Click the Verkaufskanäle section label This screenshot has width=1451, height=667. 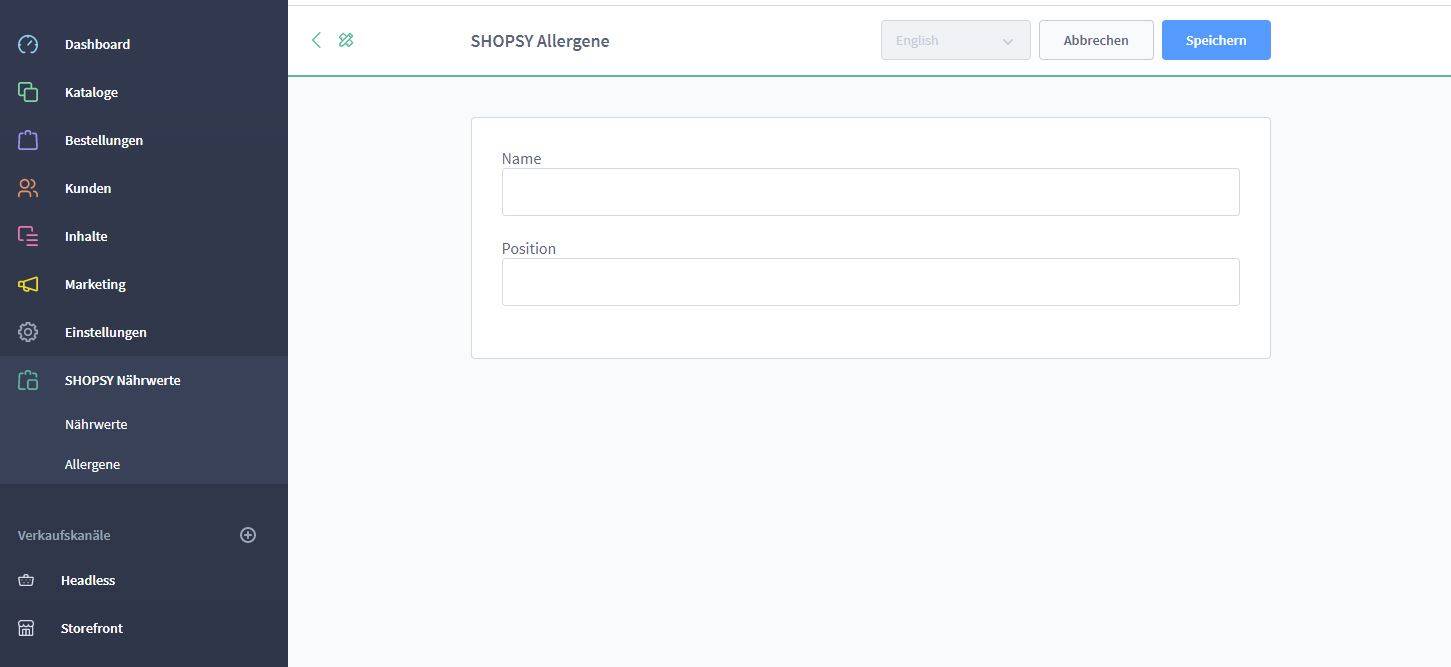click(x=64, y=535)
